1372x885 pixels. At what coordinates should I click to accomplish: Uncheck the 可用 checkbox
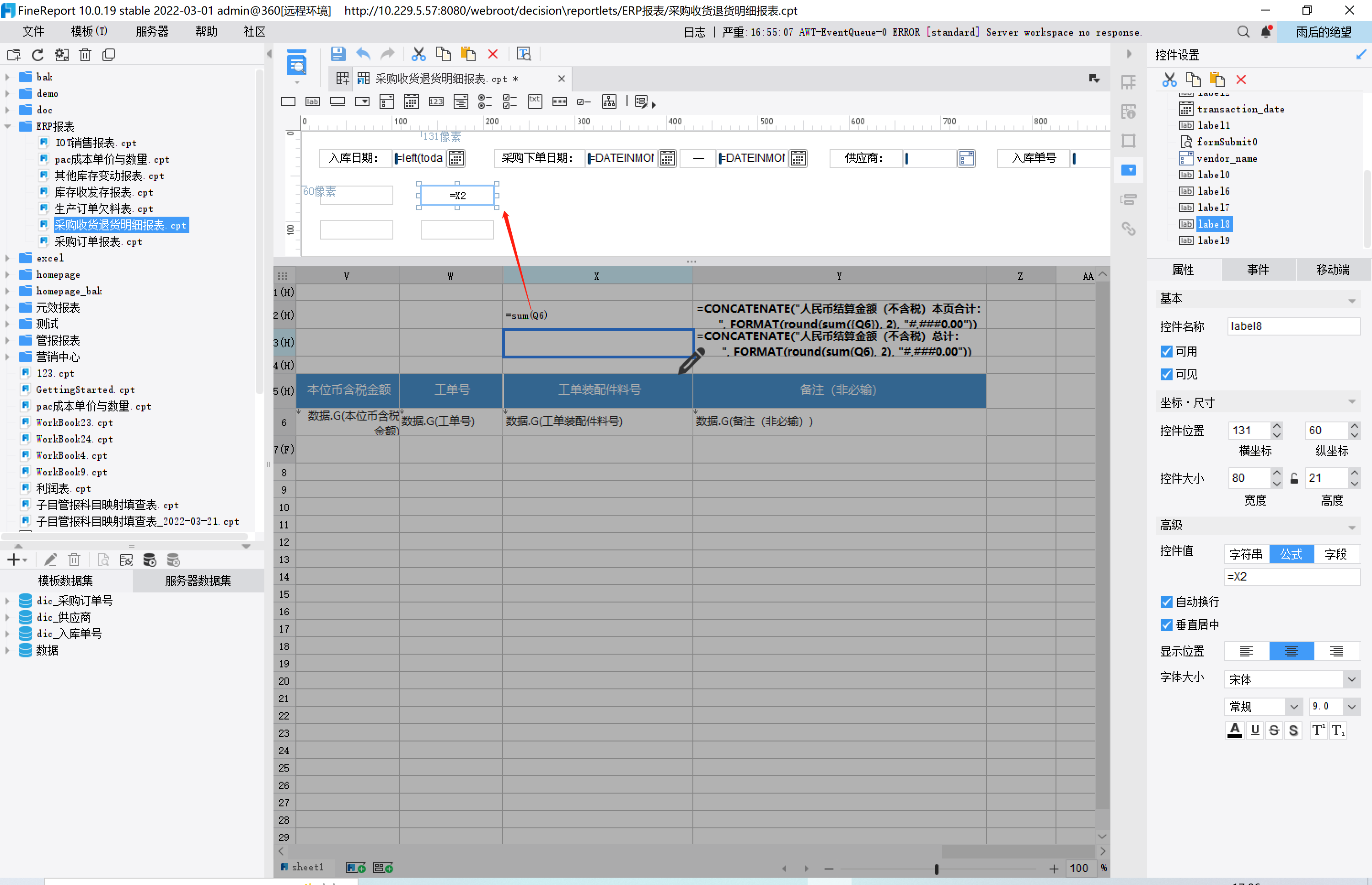(1166, 351)
